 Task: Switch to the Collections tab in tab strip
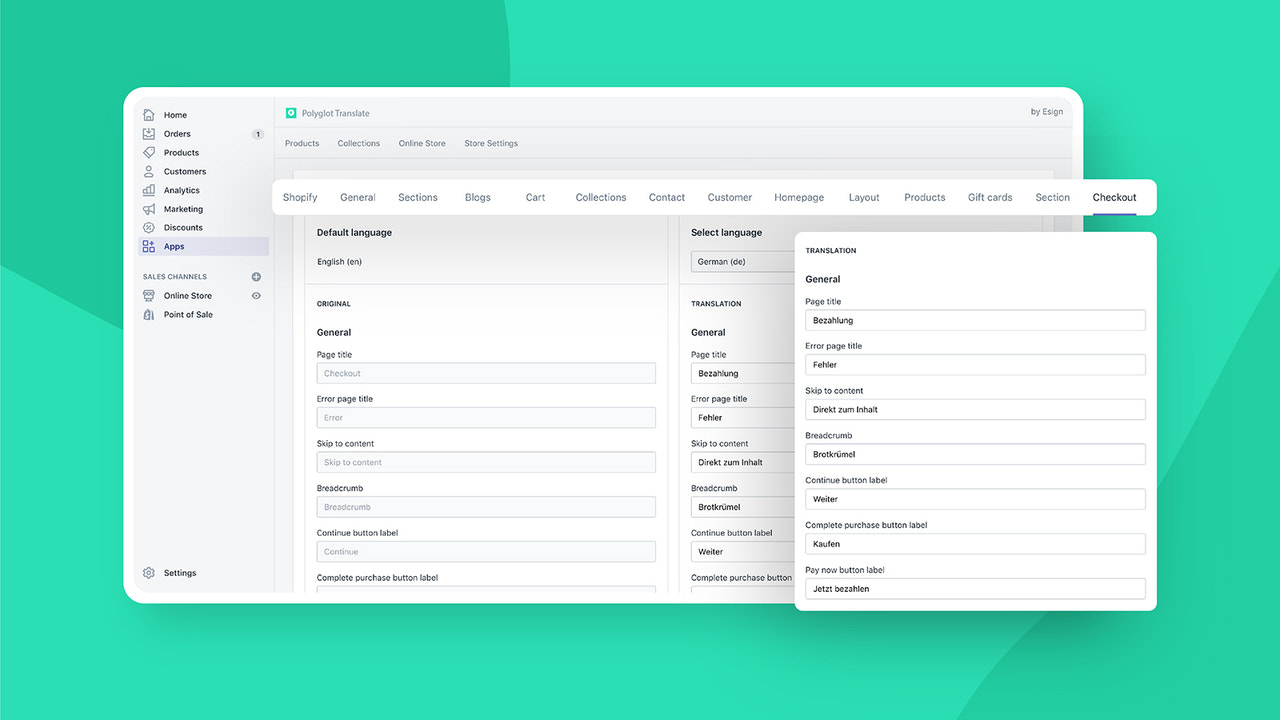pyautogui.click(x=601, y=197)
